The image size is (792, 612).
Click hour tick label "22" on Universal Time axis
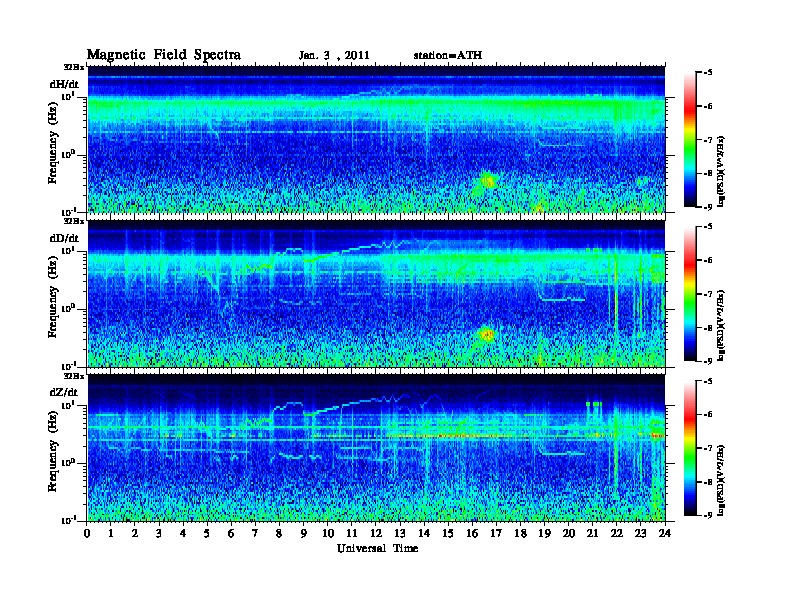point(617,533)
